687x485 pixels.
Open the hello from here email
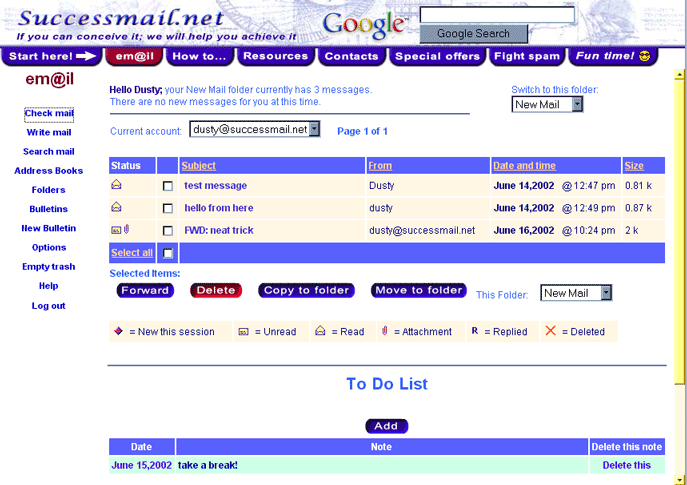click(x=219, y=208)
